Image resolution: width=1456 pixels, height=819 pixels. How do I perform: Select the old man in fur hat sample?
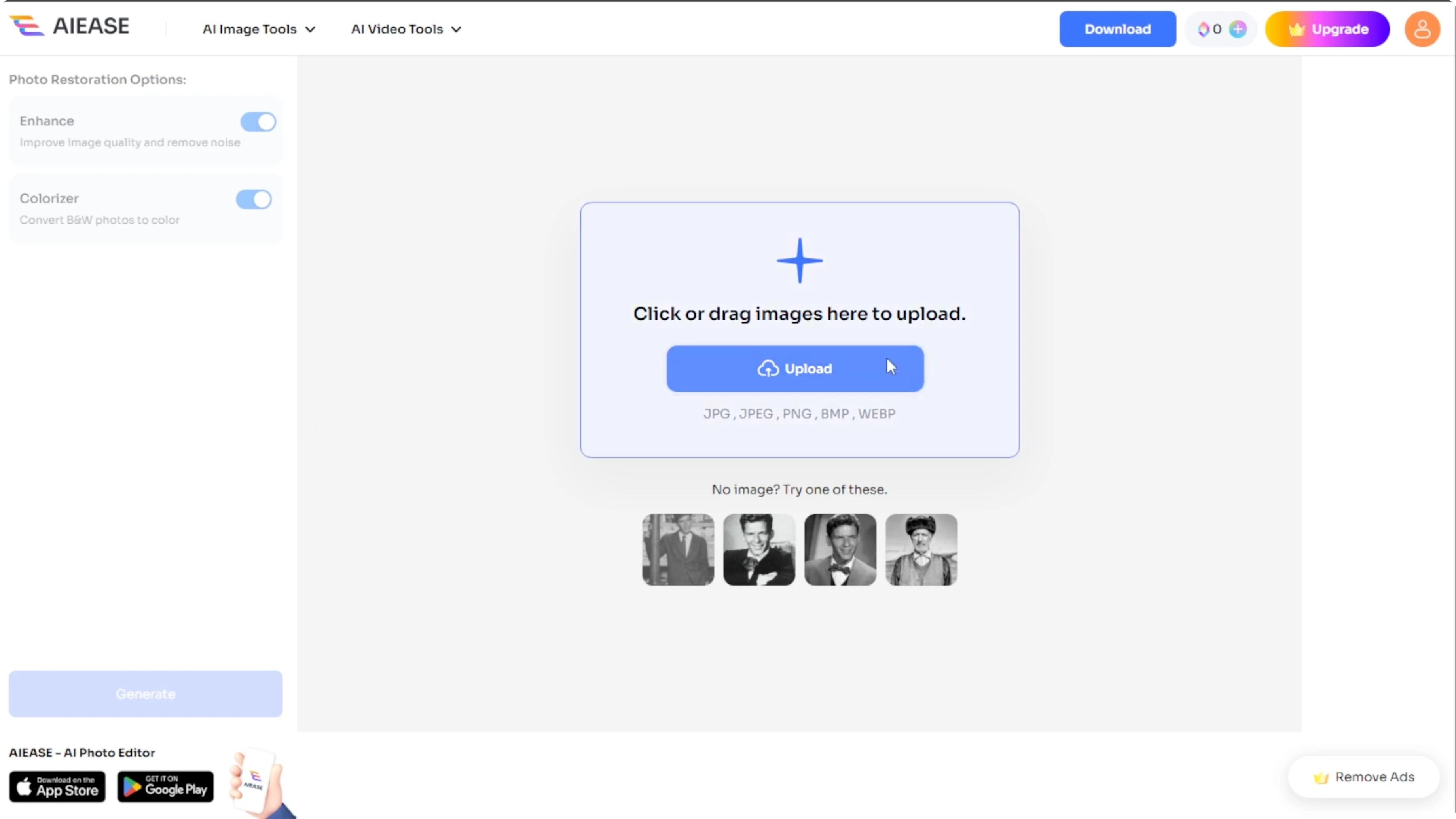pyautogui.click(x=921, y=550)
